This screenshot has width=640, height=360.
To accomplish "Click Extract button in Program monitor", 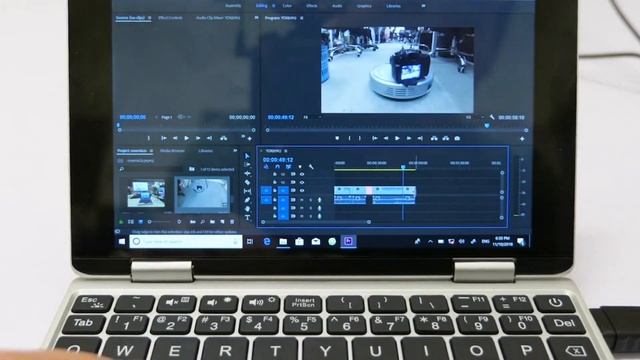I will pyautogui.click(x=446, y=138).
